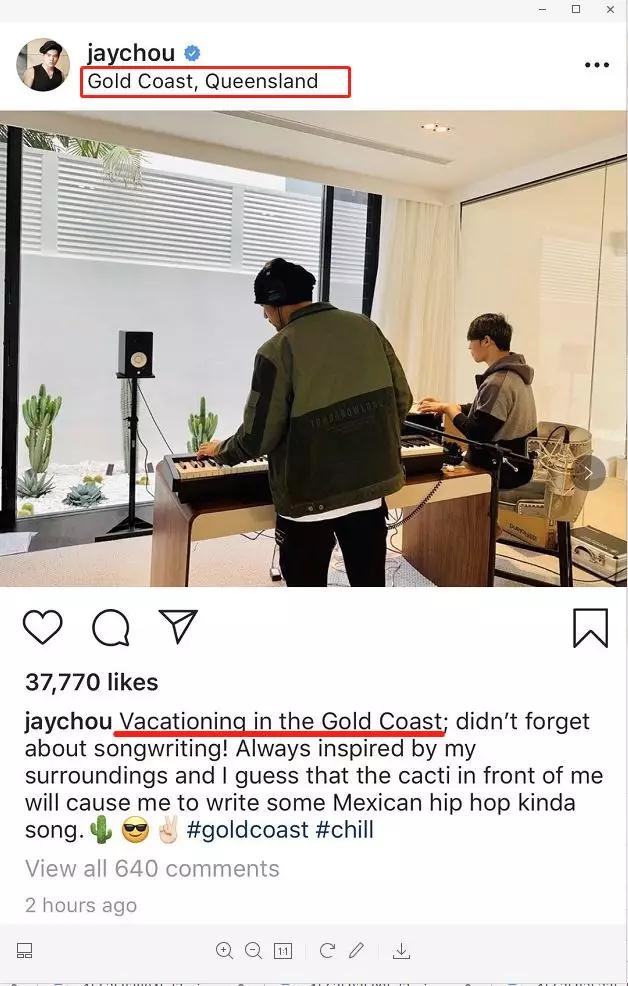Screen dimensions: 628x986
Task: Zoom out with the magnifier minus icon
Action: (253, 950)
